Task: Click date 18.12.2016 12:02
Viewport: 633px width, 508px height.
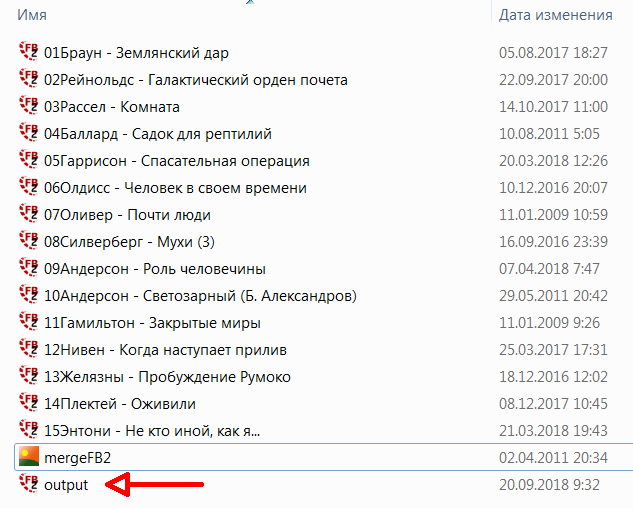Action: pos(553,378)
